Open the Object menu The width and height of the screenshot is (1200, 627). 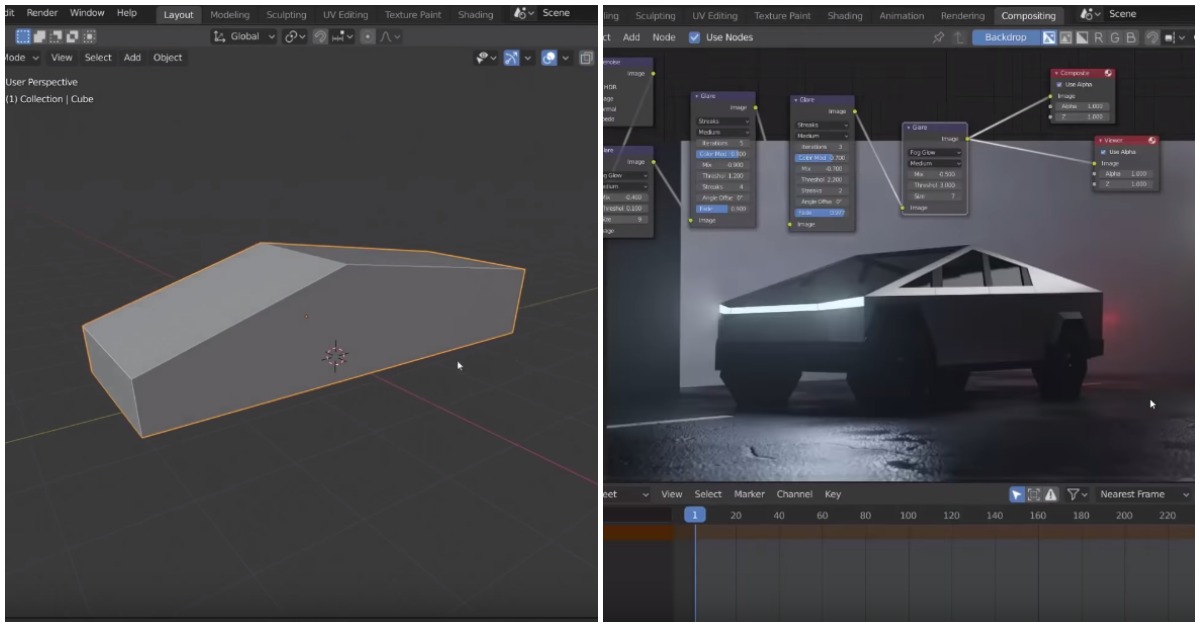click(x=168, y=57)
